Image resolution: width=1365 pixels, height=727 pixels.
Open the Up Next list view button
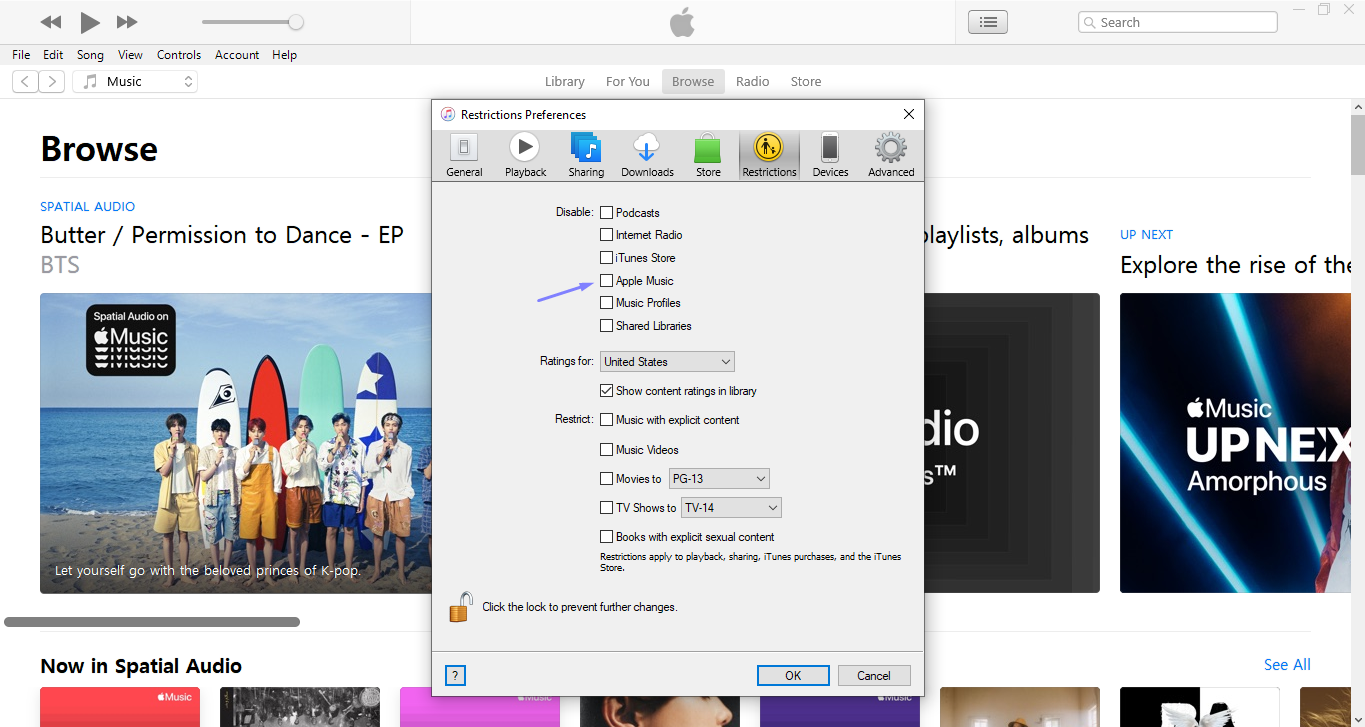pos(988,22)
